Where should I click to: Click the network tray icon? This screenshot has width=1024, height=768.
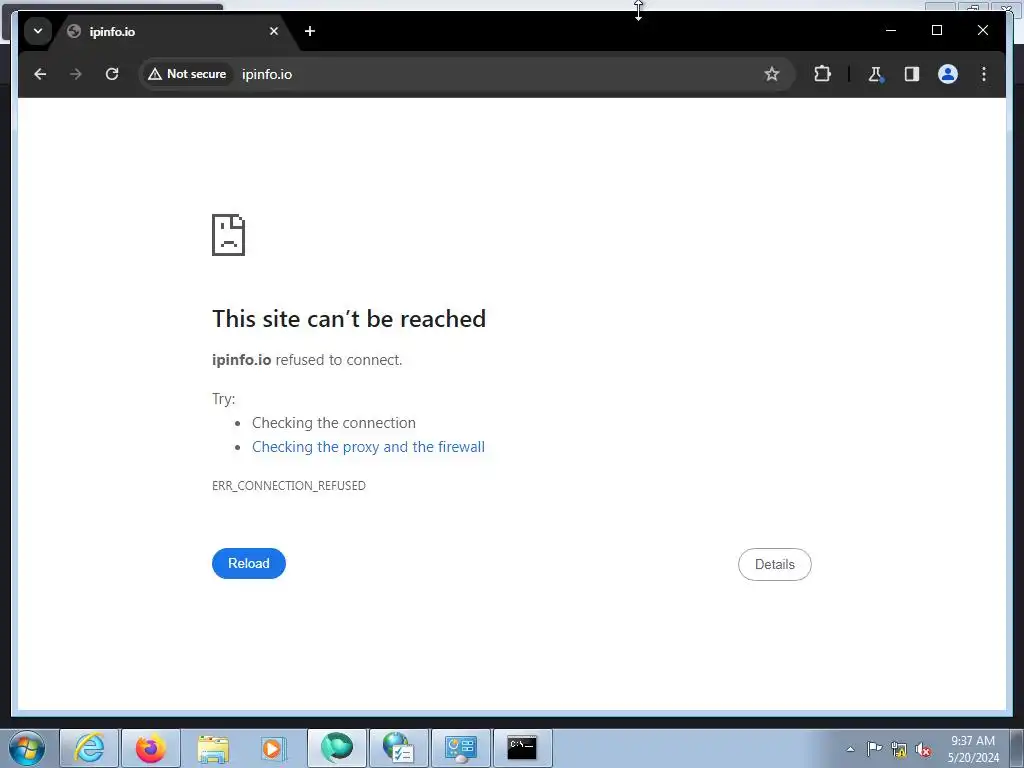(x=899, y=750)
